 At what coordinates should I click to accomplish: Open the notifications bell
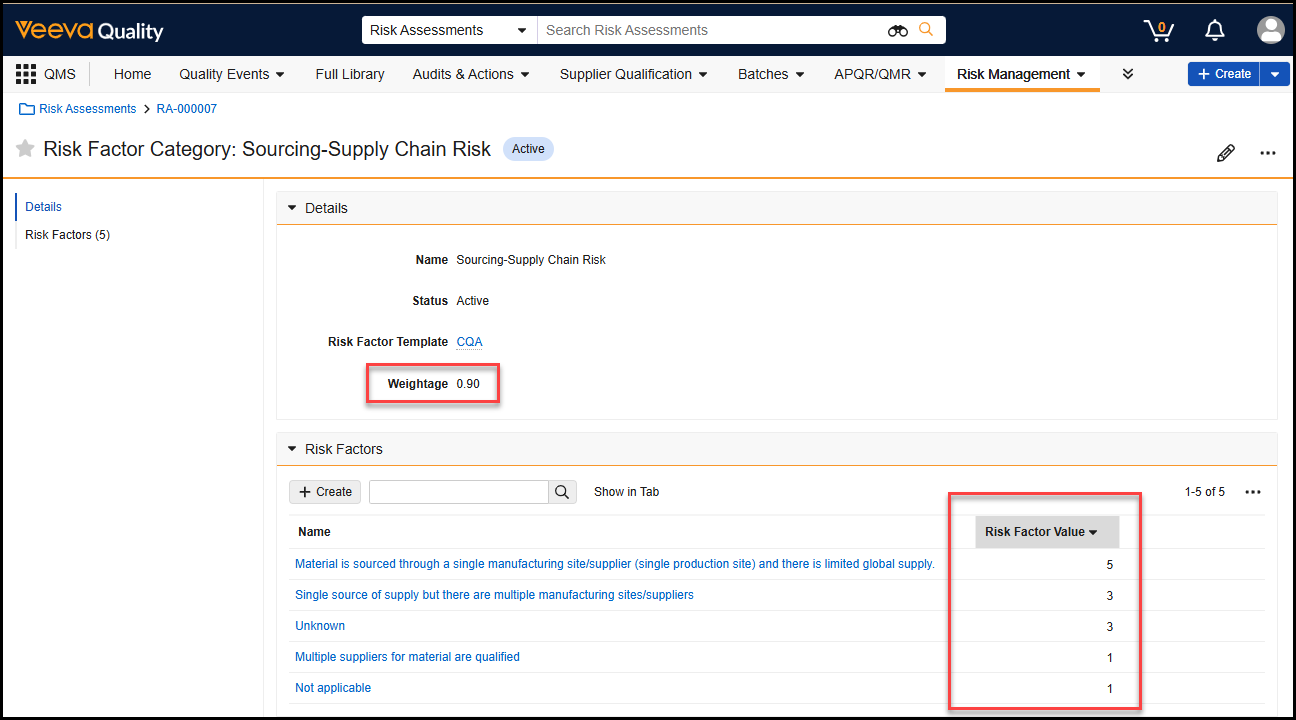[x=1215, y=30]
